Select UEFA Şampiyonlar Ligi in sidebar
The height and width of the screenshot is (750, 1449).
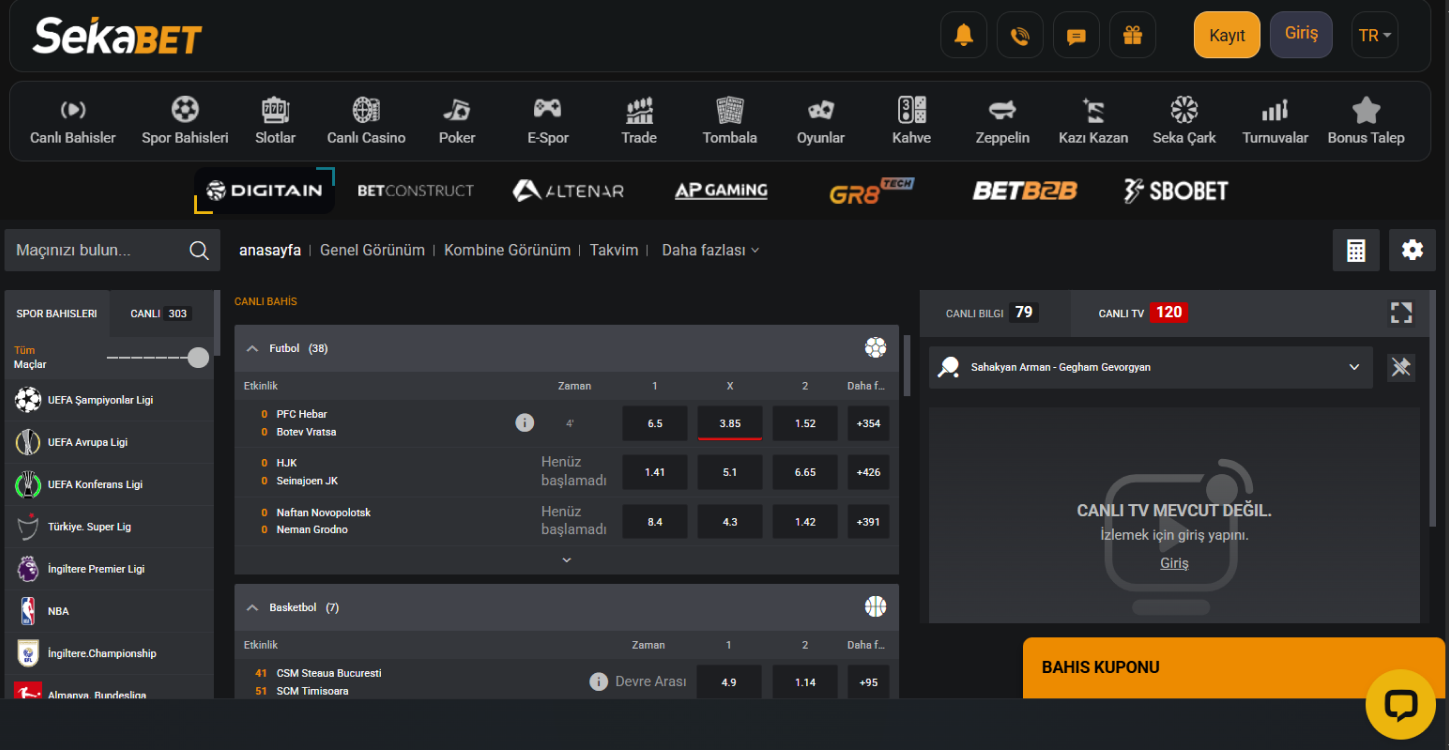pyautogui.click(x=109, y=400)
